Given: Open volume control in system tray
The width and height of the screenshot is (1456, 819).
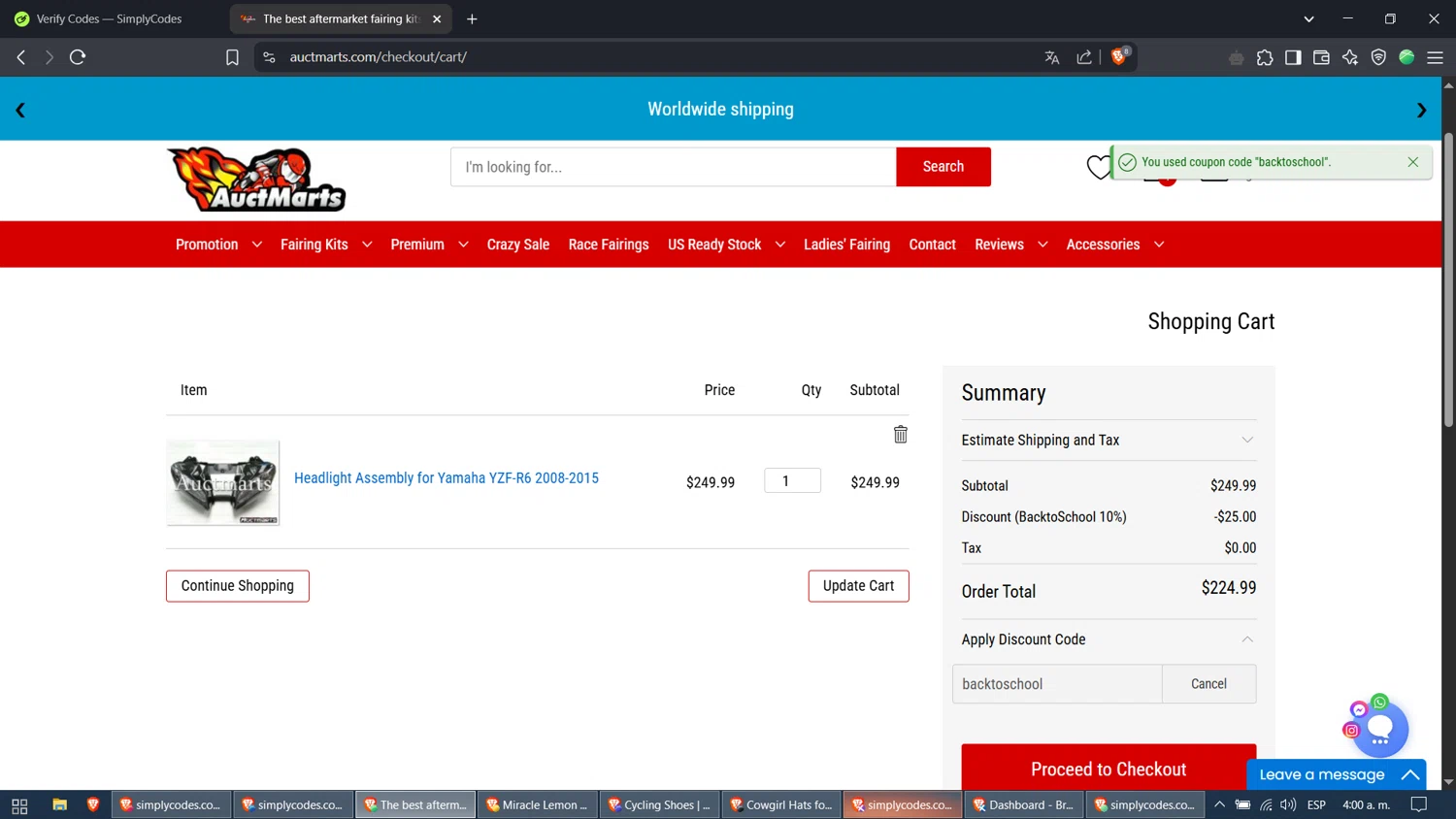Looking at the screenshot, I should (x=1288, y=804).
